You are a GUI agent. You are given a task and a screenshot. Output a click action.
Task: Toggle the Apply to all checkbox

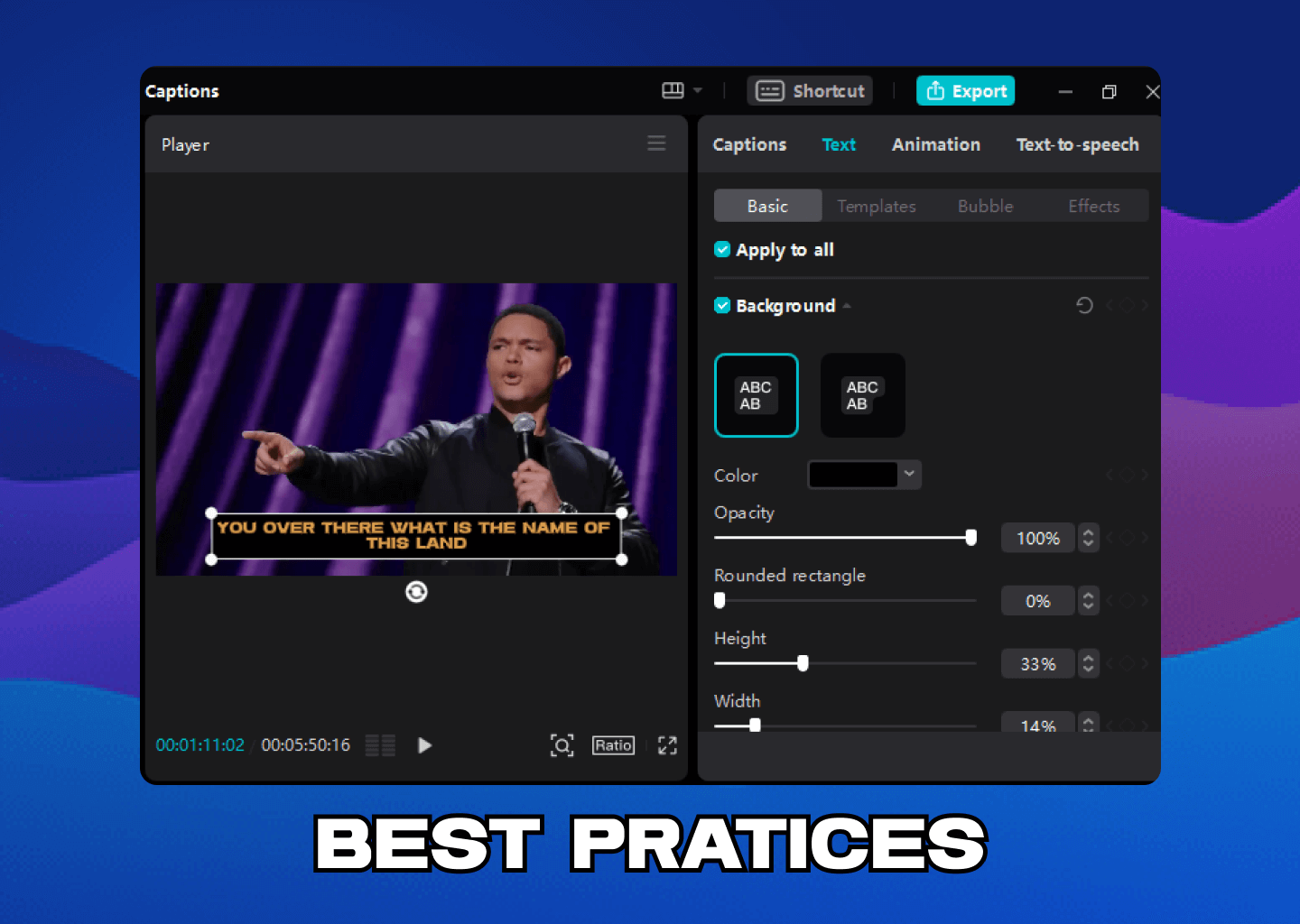(x=722, y=249)
